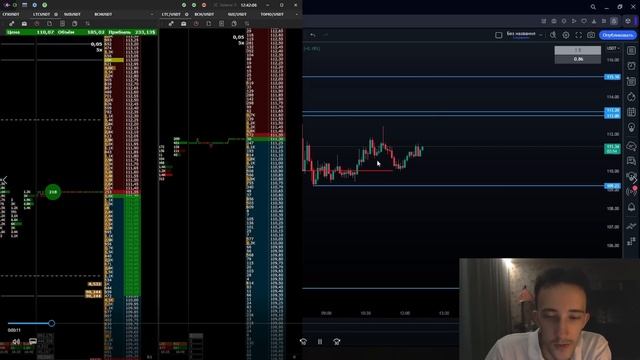Rewind the video with the back-skip button

click(303, 341)
